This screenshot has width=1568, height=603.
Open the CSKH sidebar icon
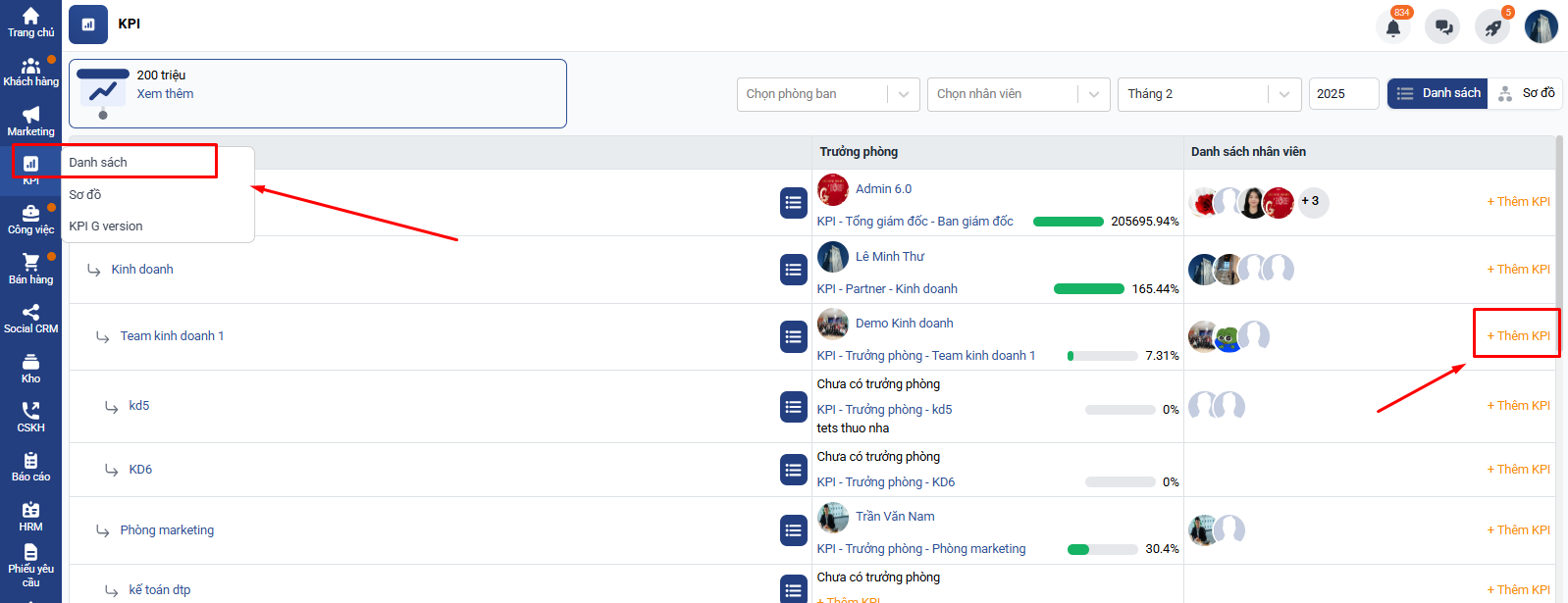(30, 418)
